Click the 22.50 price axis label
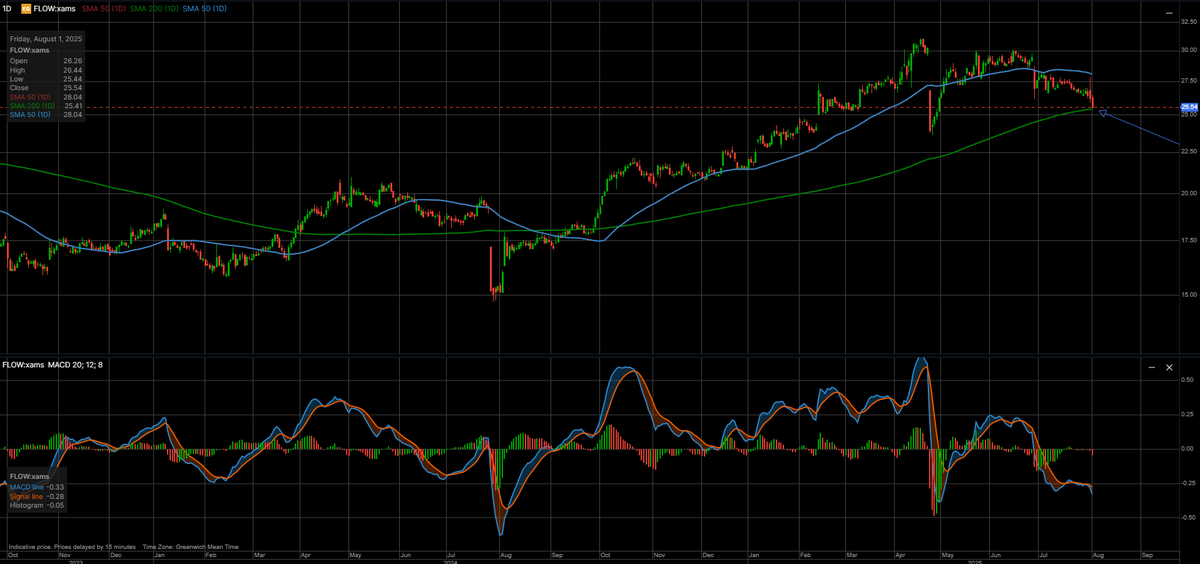The image size is (1200, 564). pos(1189,151)
